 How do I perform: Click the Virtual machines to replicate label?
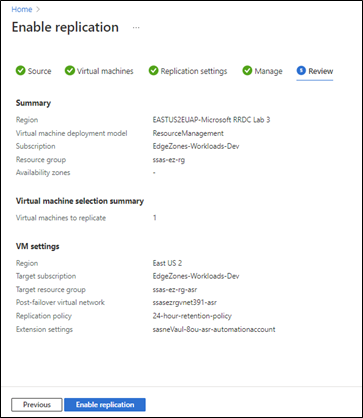61,218
